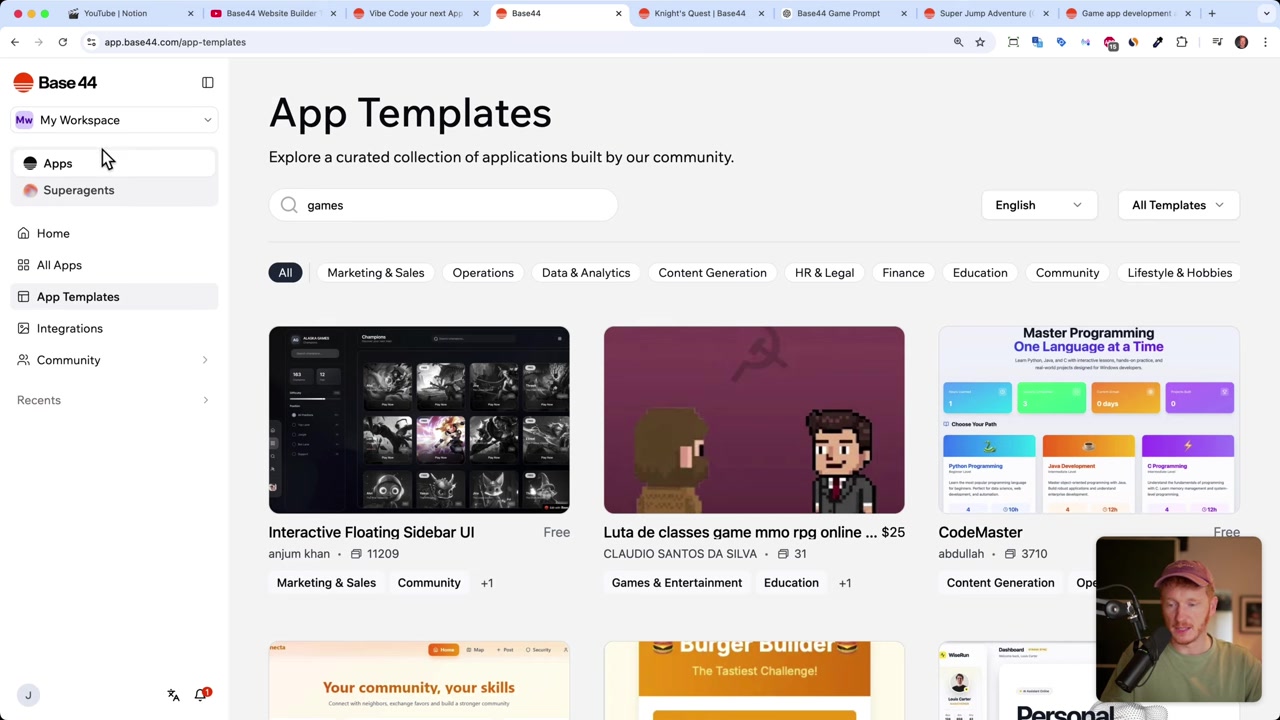
Task: Open the All Templates filter dropdown
Action: [1178, 205]
